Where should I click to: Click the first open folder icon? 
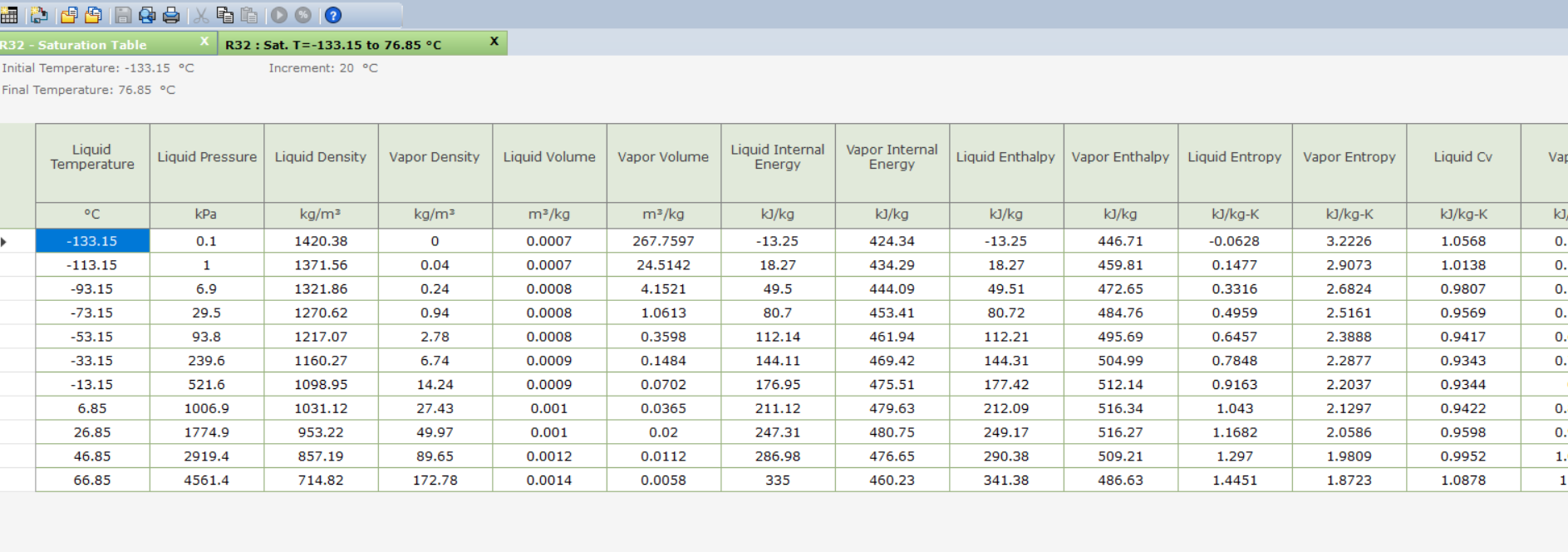click(69, 15)
